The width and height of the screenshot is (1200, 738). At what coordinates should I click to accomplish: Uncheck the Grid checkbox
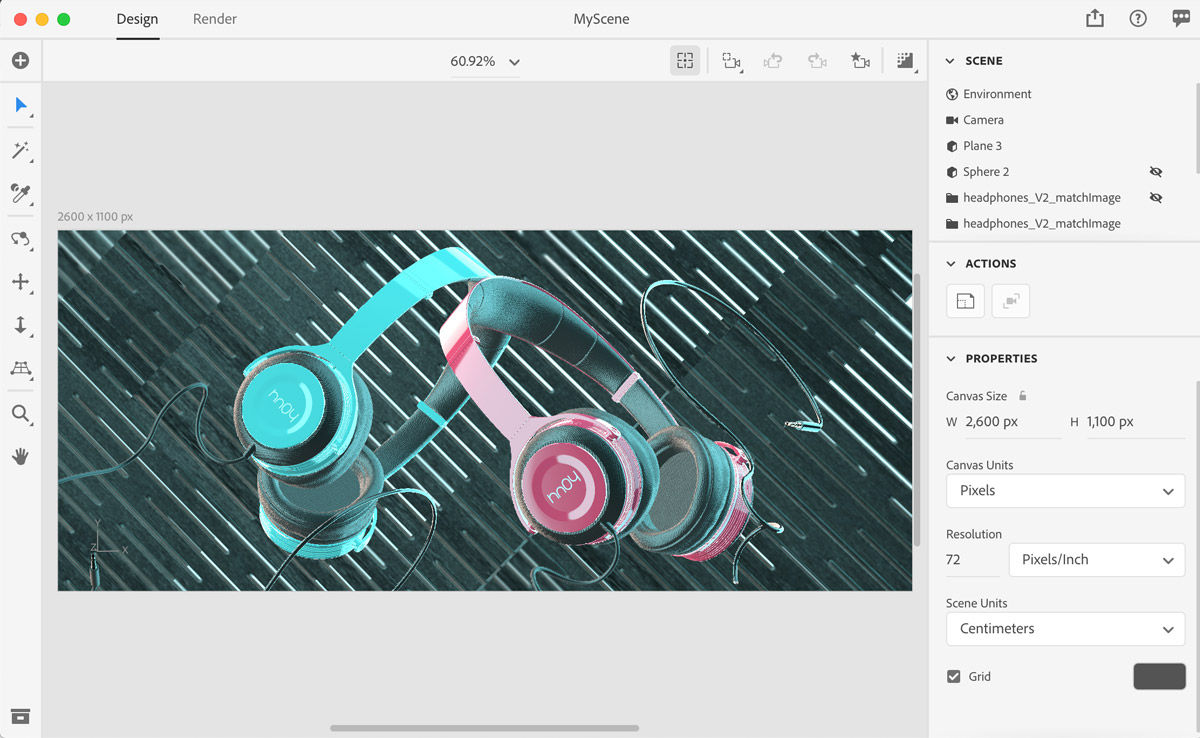coord(953,676)
